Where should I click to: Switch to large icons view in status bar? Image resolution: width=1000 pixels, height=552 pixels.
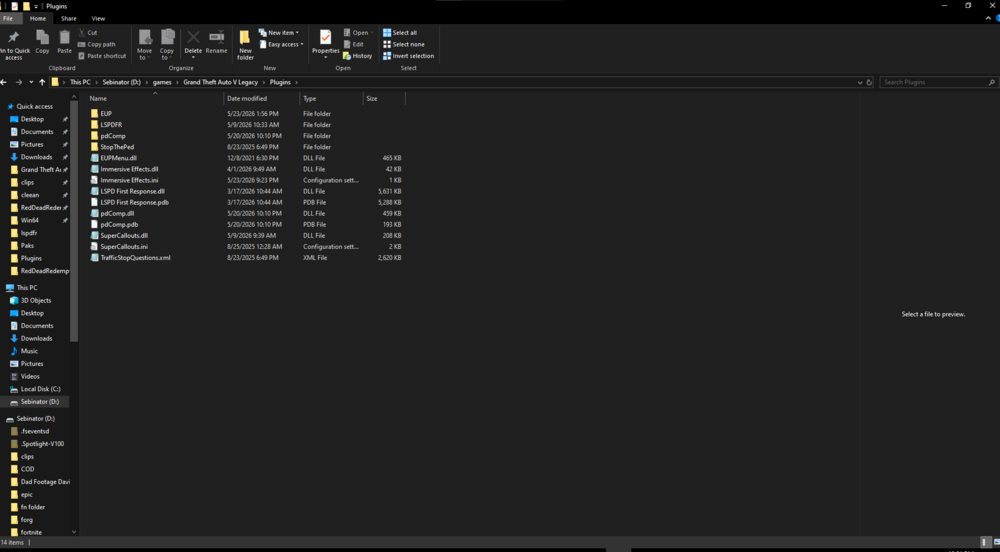click(x=996, y=542)
